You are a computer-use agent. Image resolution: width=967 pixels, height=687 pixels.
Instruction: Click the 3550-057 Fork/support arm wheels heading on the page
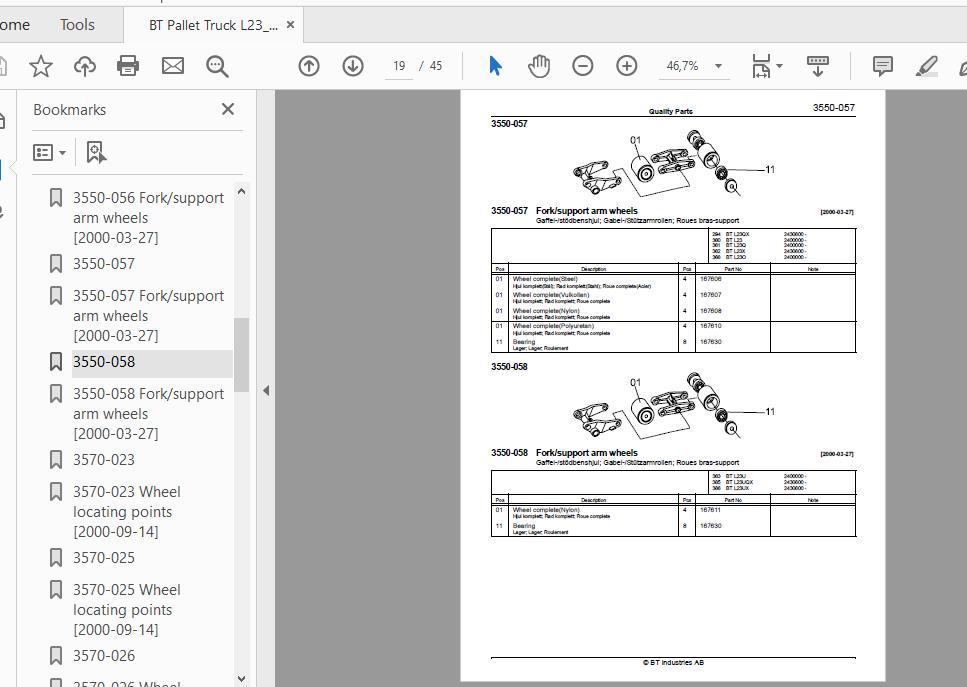pyautogui.click(x=564, y=211)
